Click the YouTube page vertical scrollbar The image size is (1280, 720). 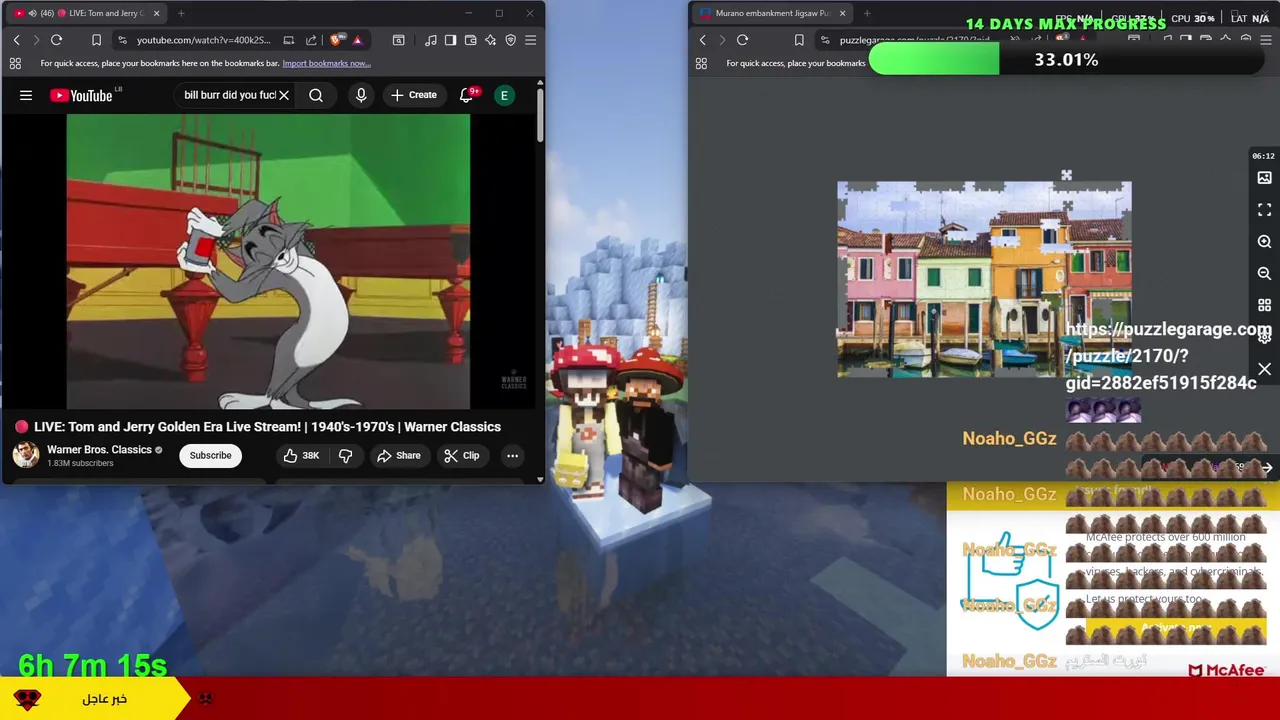(x=540, y=115)
